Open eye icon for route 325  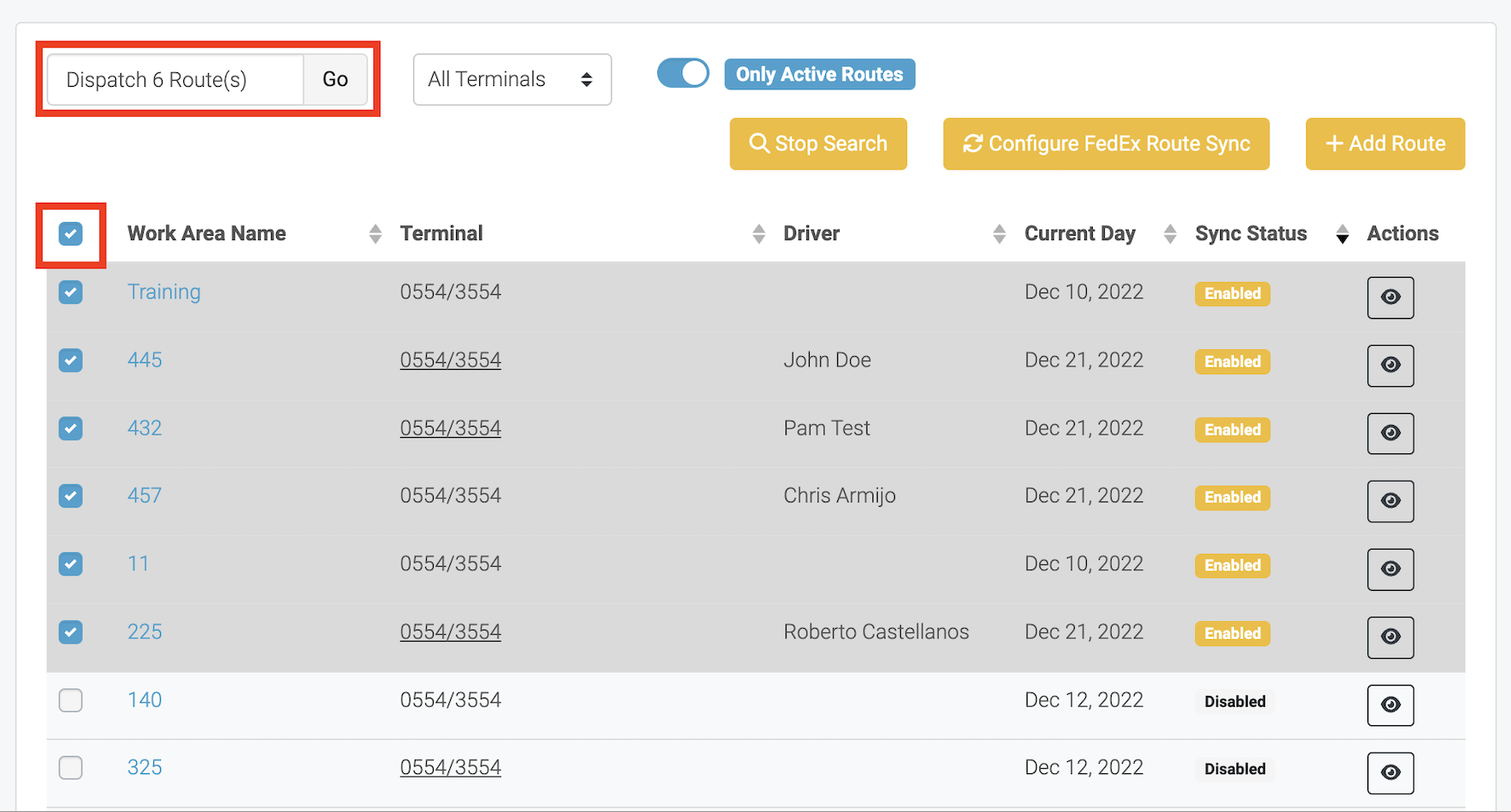(1390, 772)
